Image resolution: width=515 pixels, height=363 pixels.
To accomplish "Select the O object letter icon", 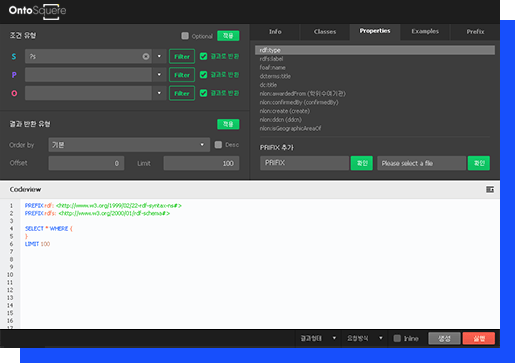I will click(14, 93).
